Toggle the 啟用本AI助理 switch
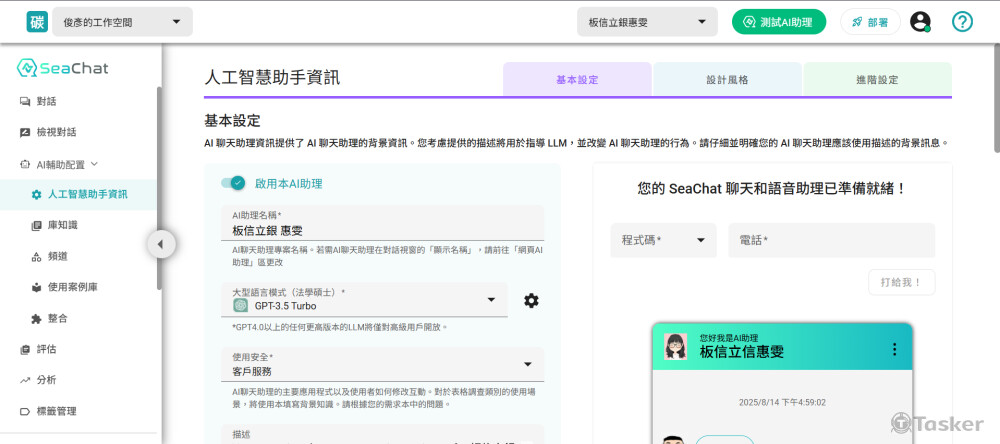 click(x=233, y=183)
